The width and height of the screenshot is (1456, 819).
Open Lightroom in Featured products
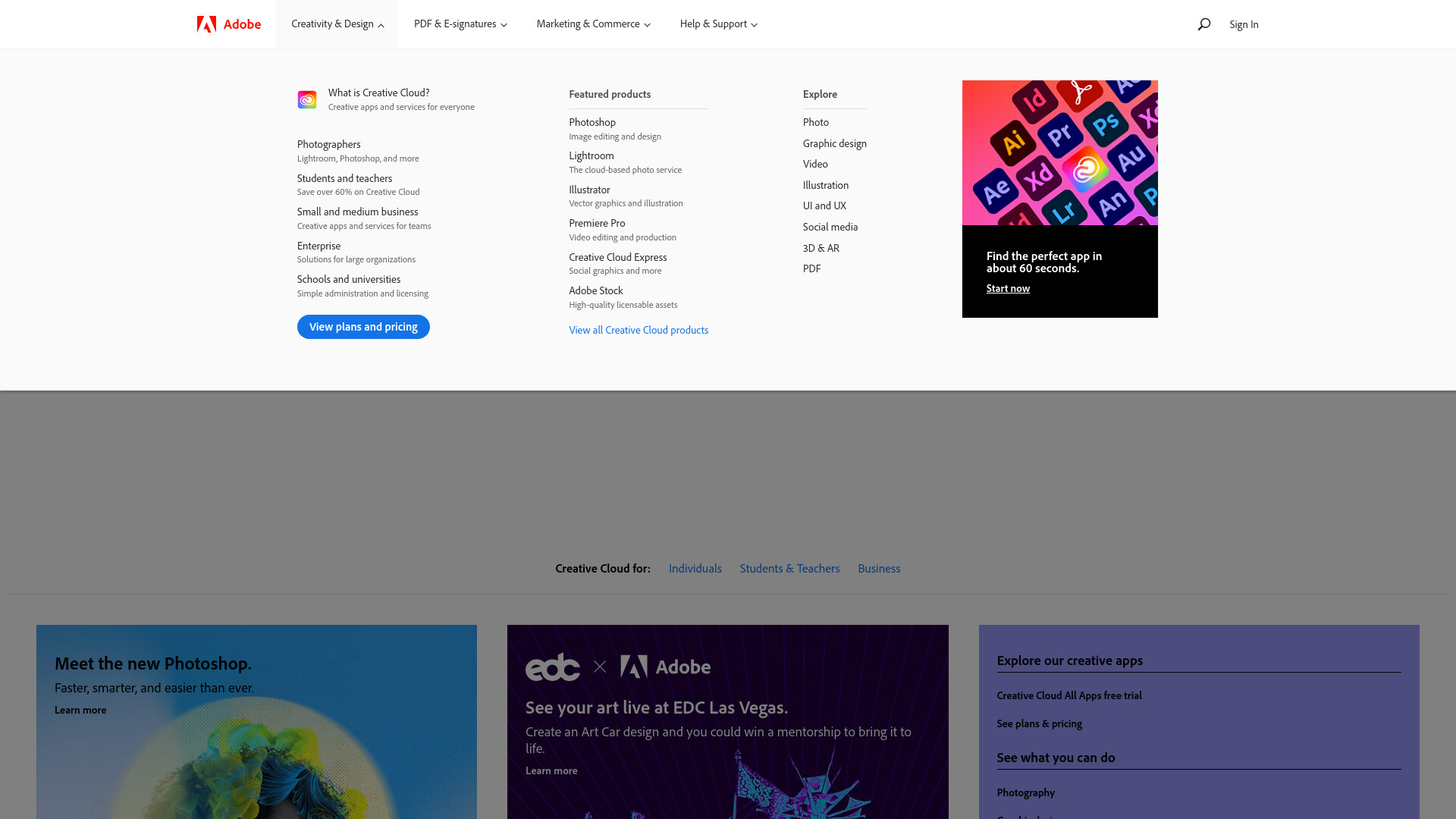point(625,162)
